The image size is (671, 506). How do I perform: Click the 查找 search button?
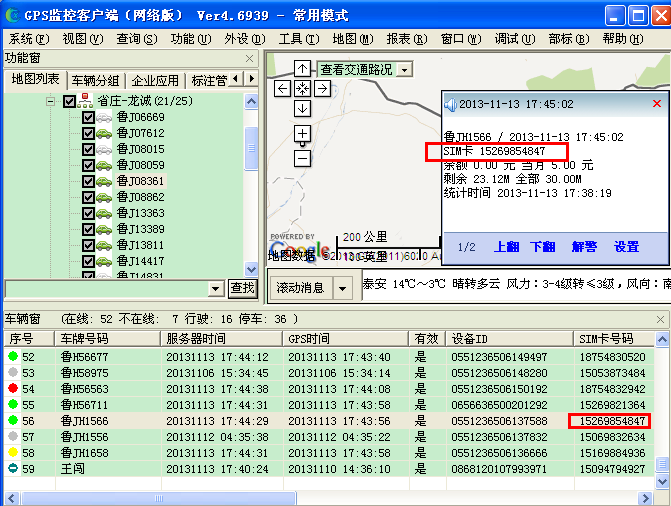[x=243, y=288]
